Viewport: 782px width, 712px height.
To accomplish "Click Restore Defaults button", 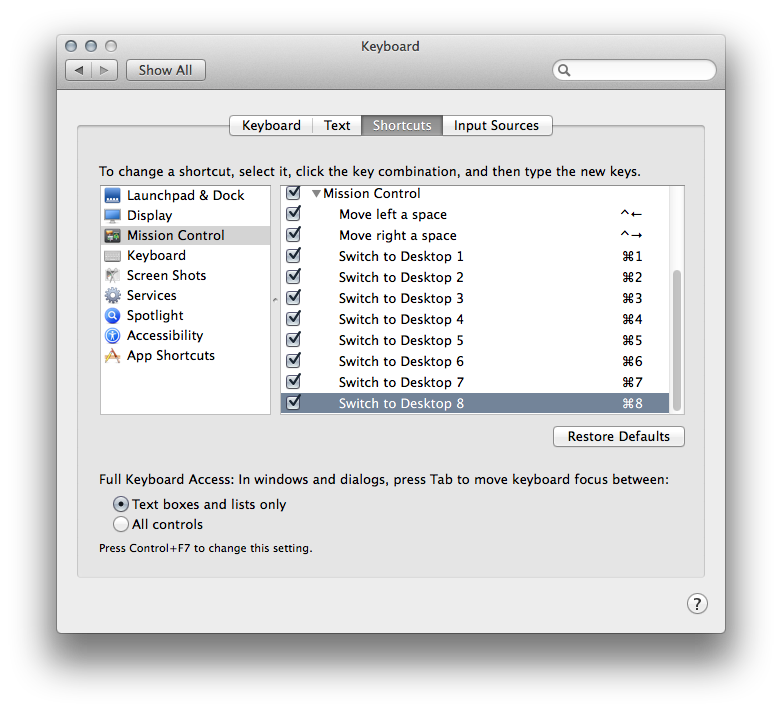I will [x=618, y=436].
